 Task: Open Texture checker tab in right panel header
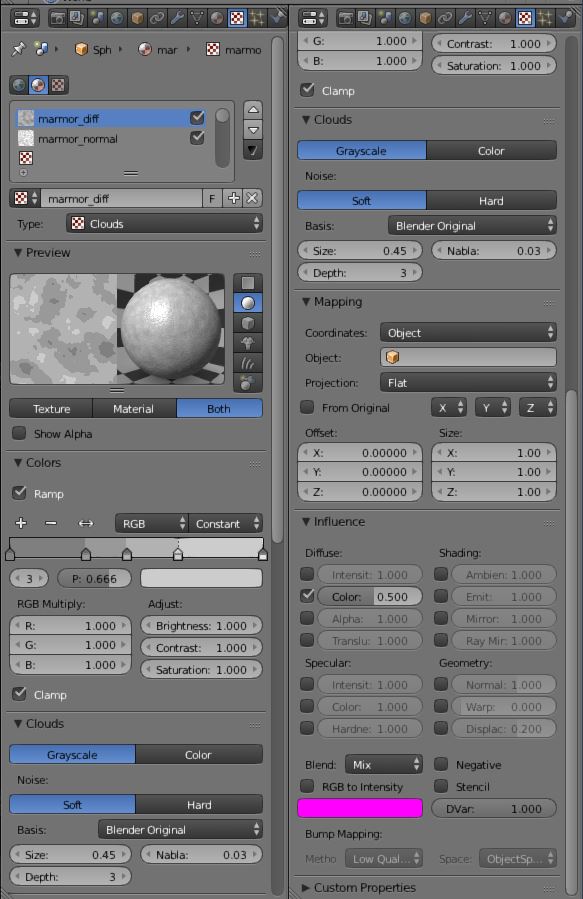[525, 18]
